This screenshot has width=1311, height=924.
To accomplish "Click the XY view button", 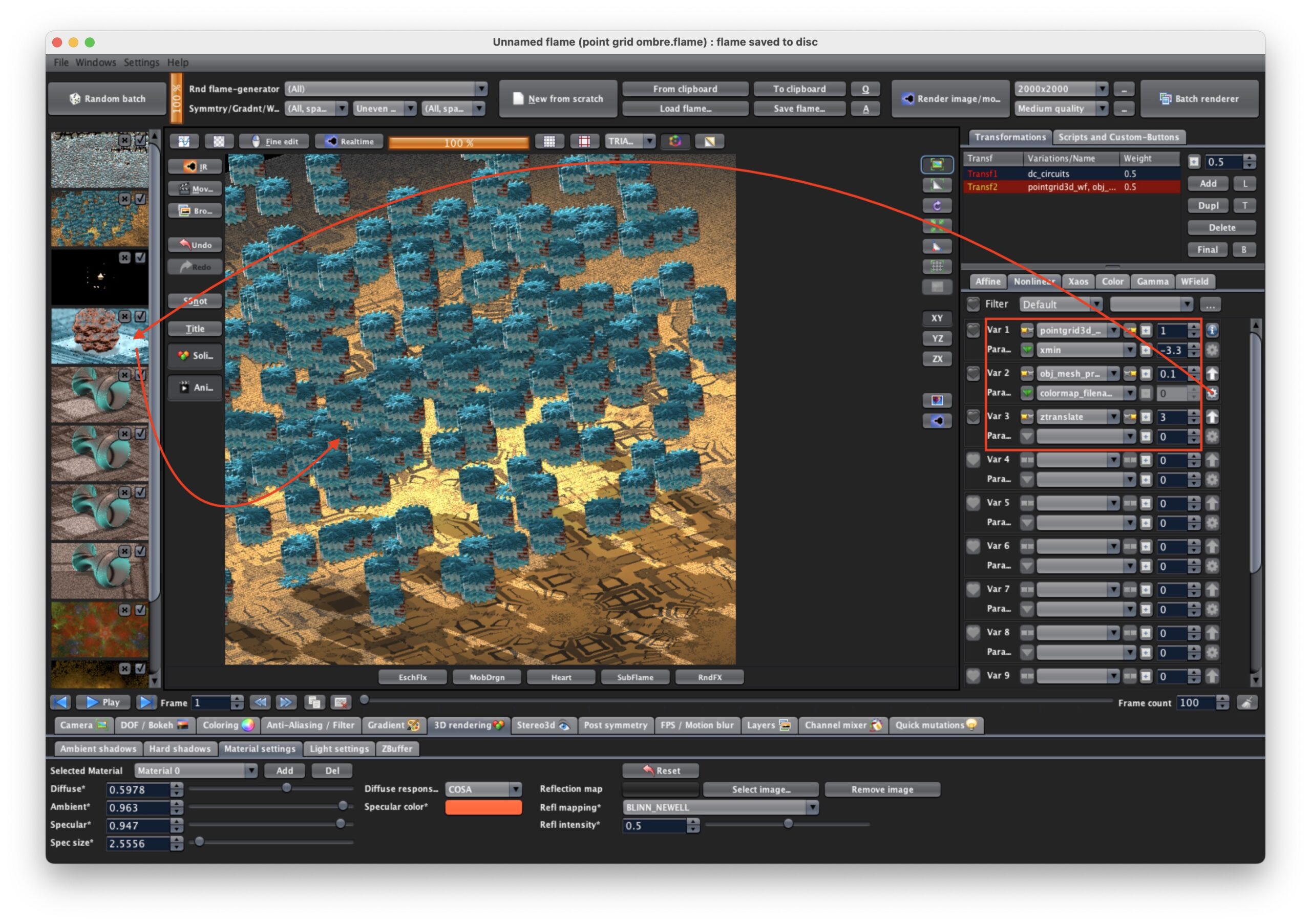I will 937,318.
